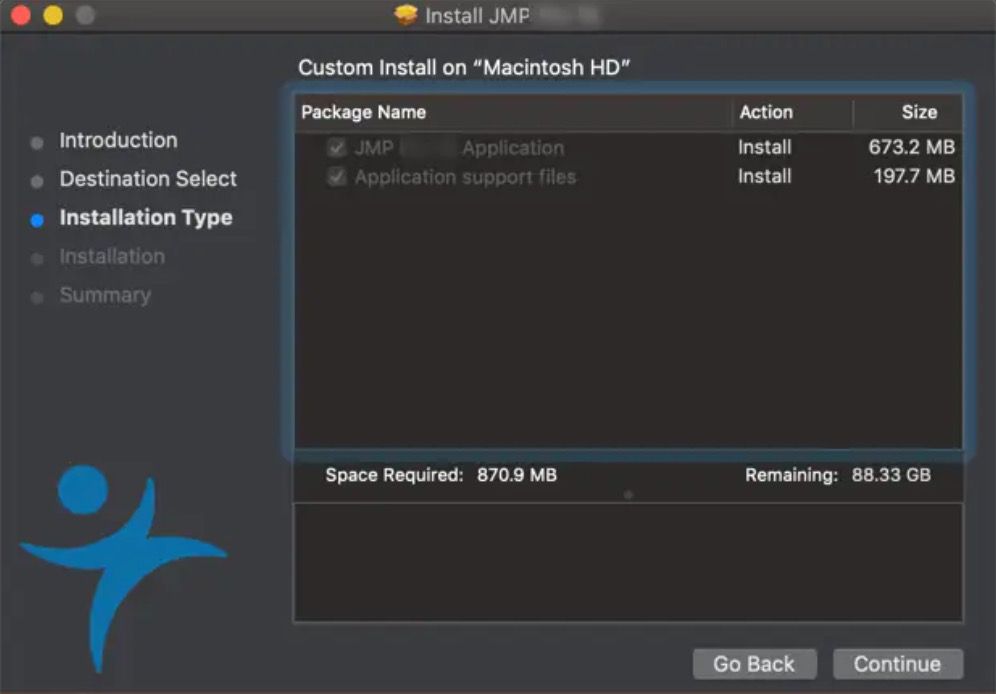Click the pane divider handle dot
996x694 pixels.
click(x=628, y=494)
